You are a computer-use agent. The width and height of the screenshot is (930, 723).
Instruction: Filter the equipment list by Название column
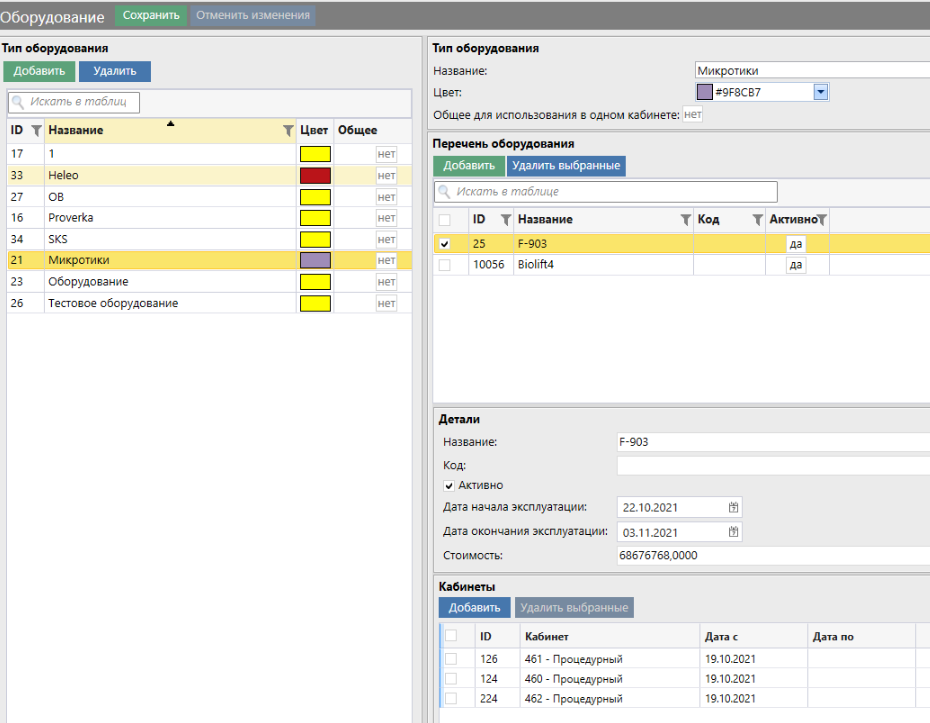(x=685, y=220)
